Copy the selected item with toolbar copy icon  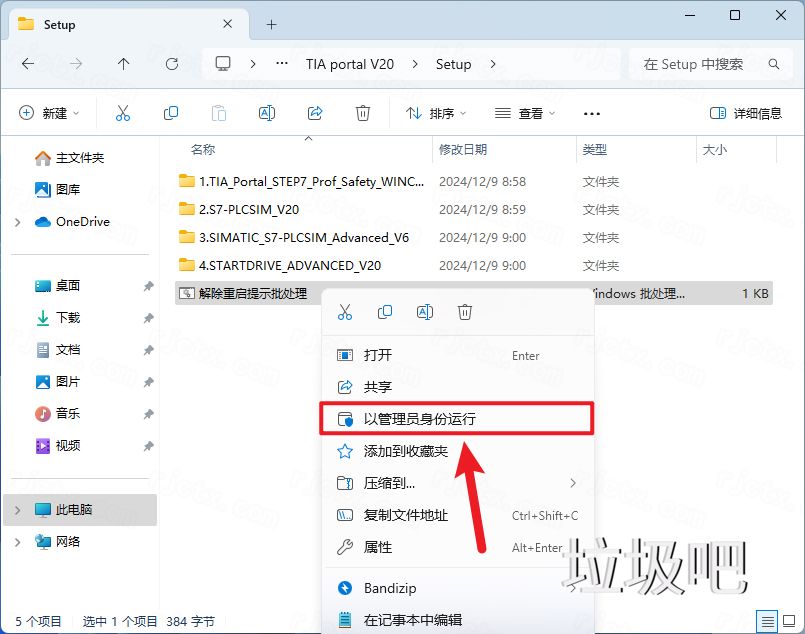(171, 113)
